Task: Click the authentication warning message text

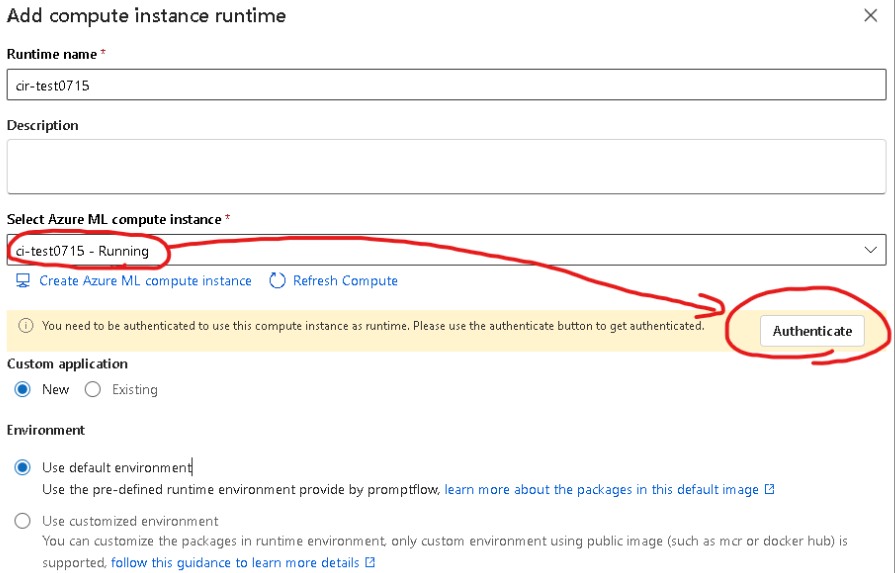Action: [x=372, y=326]
